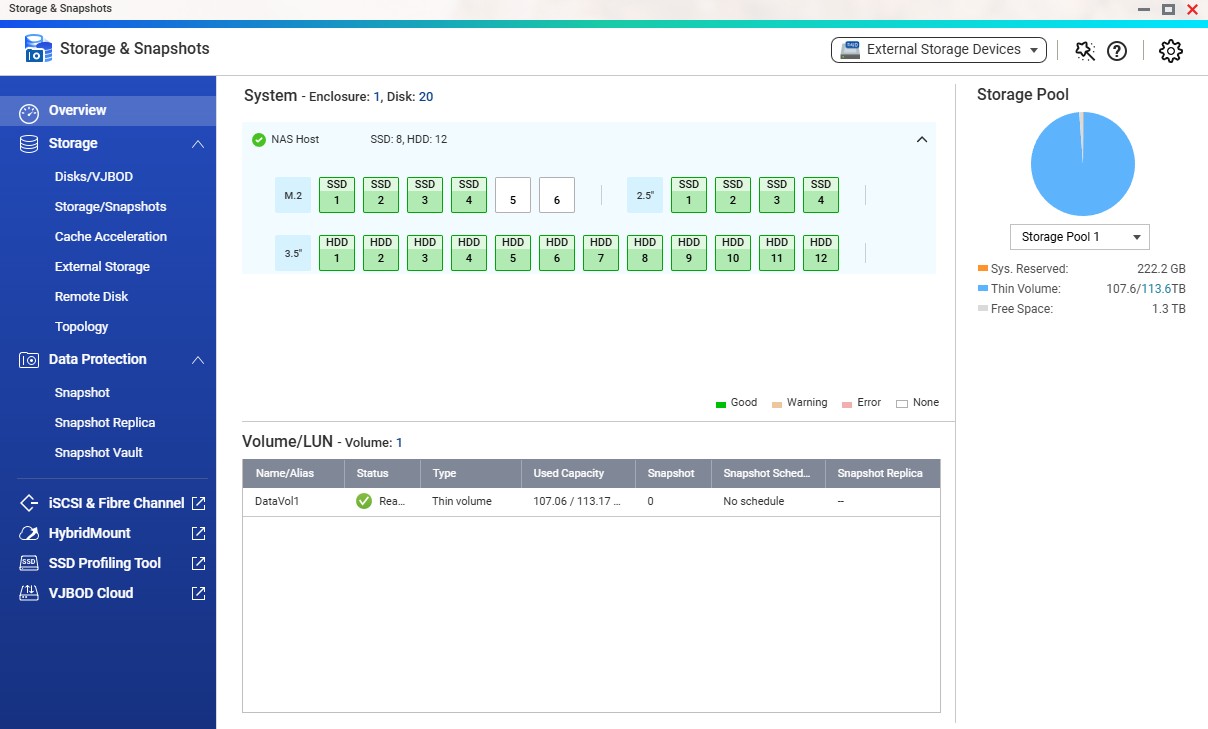Collapse the Storage sidebar section
This screenshot has height=729, width=1208.
click(198, 144)
